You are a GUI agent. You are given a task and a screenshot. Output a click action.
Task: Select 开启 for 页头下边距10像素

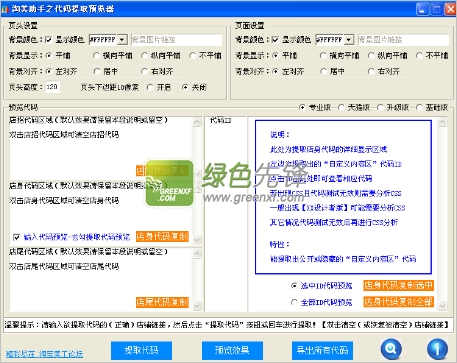point(150,87)
